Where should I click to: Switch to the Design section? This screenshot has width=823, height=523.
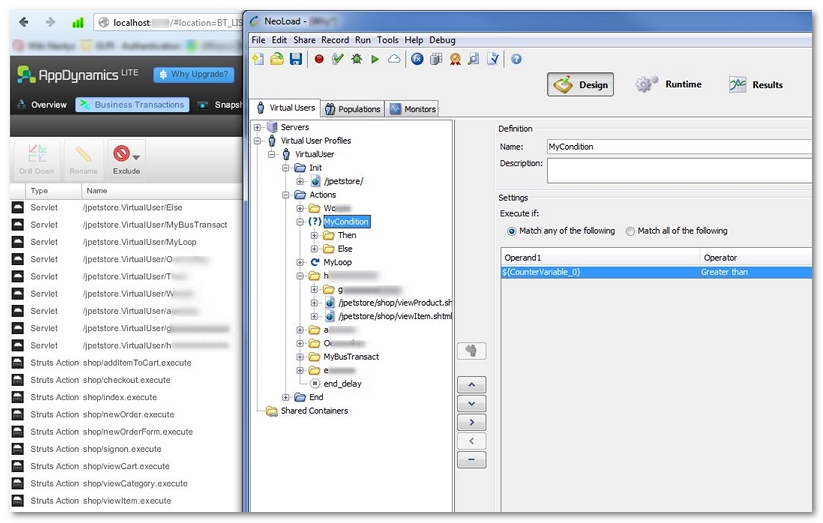(x=580, y=85)
